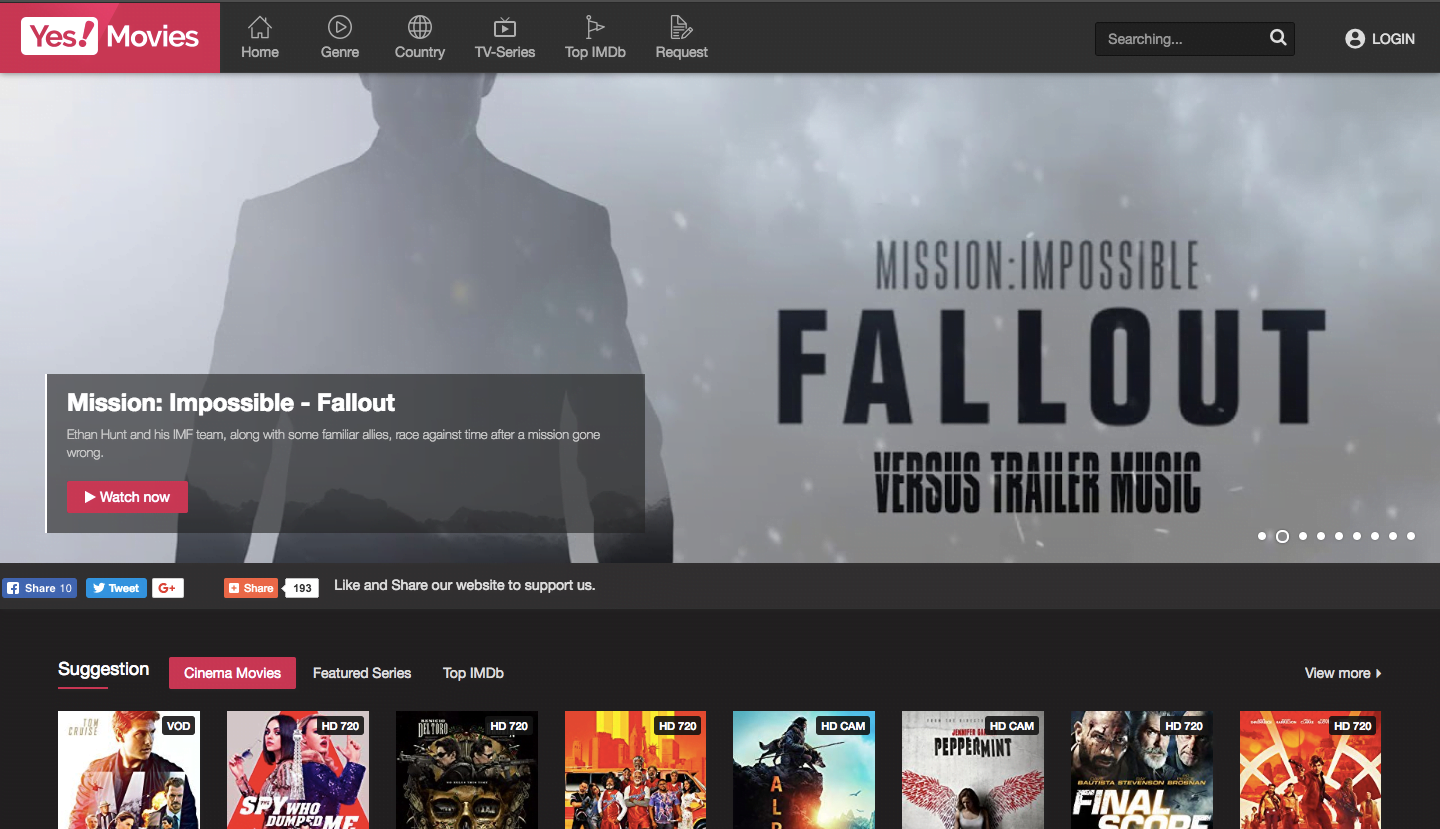1440x829 pixels.
Task: Open the Request page
Action: pos(682,38)
